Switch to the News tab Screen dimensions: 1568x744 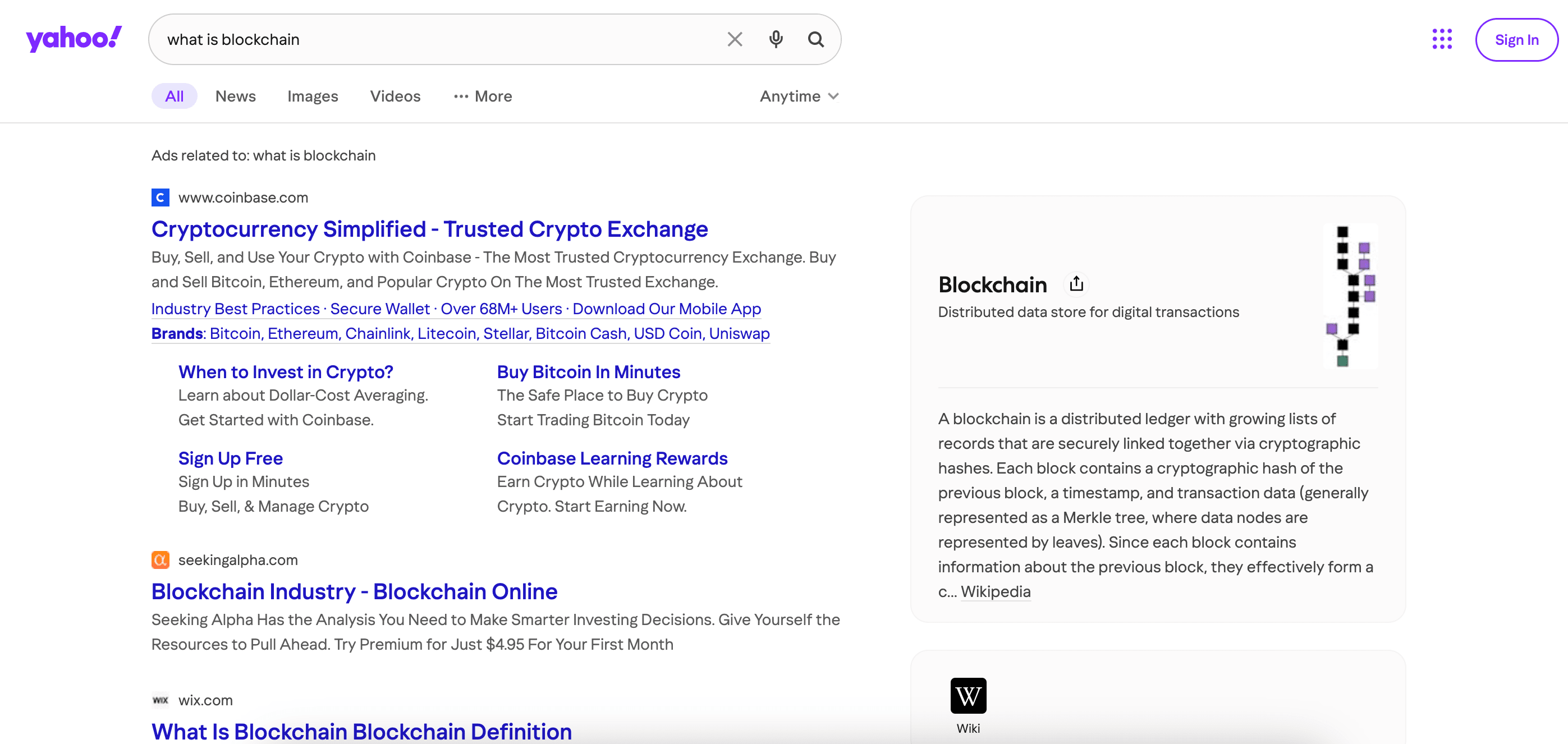click(x=235, y=96)
